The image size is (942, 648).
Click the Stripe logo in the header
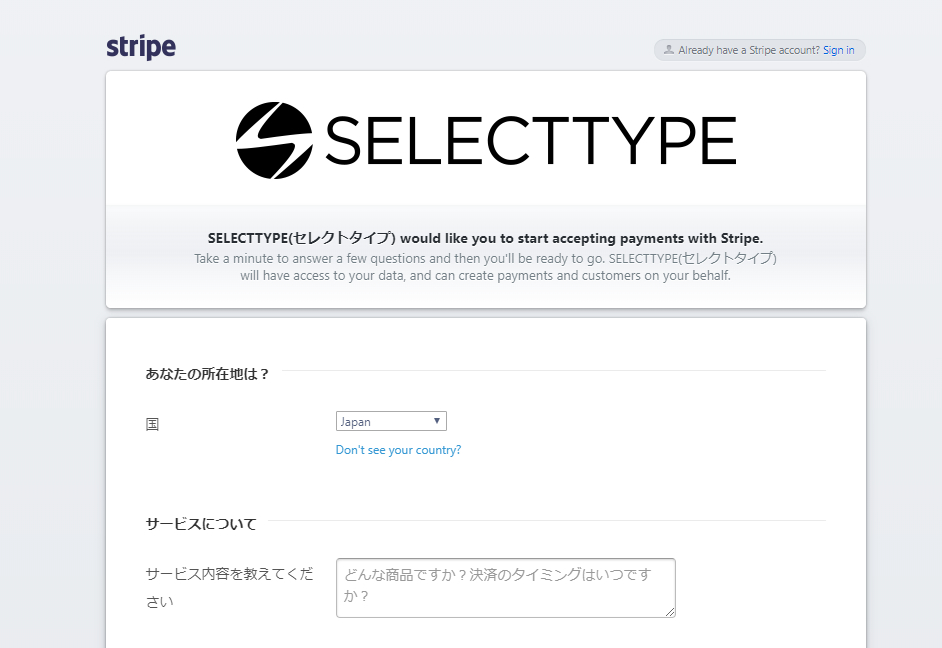tap(141, 47)
